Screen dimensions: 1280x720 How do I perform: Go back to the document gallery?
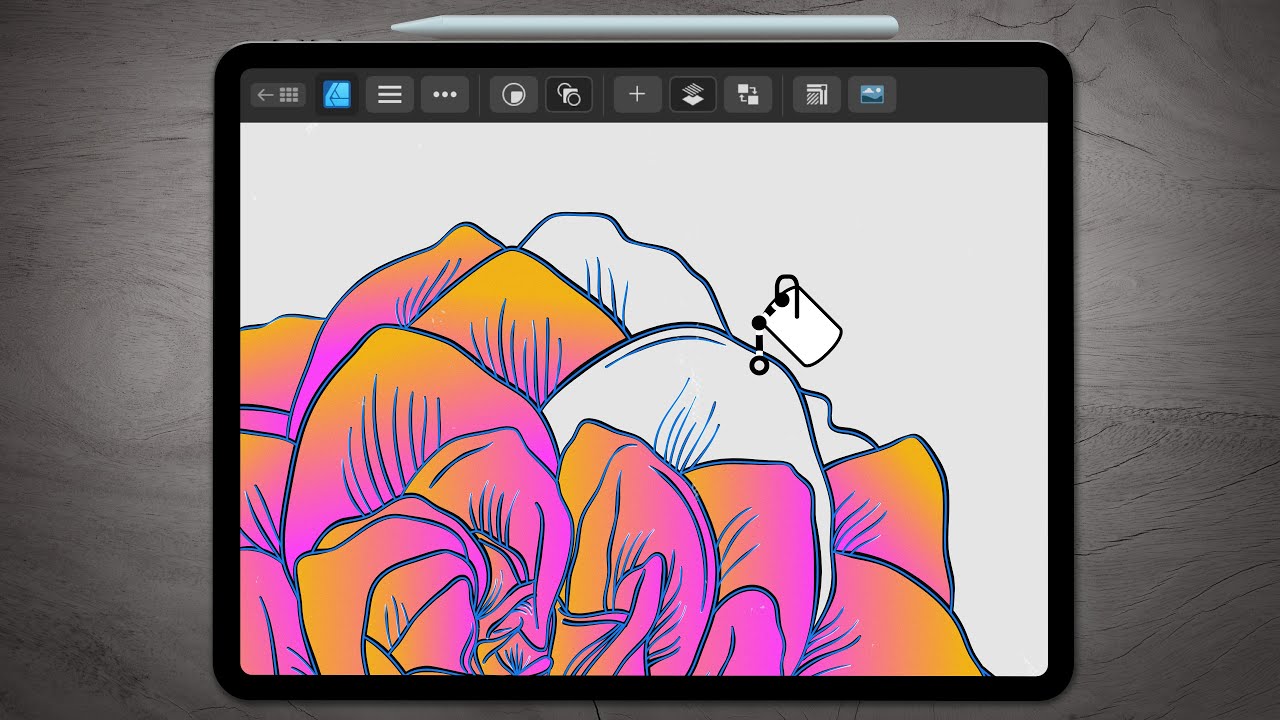pyautogui.click(x=278, y=95)
